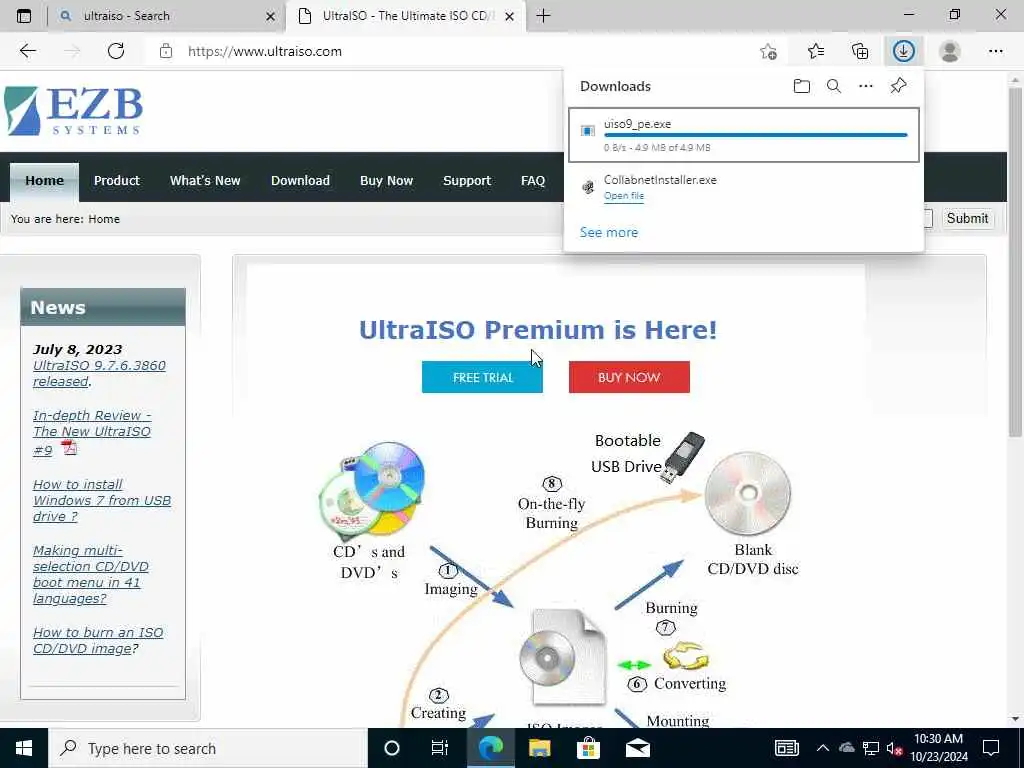Click Open file under CollabnetInstaller.exe
The height and width of the screenshot is (768, 1024).
pyautogui.click(x=624, y=196)
